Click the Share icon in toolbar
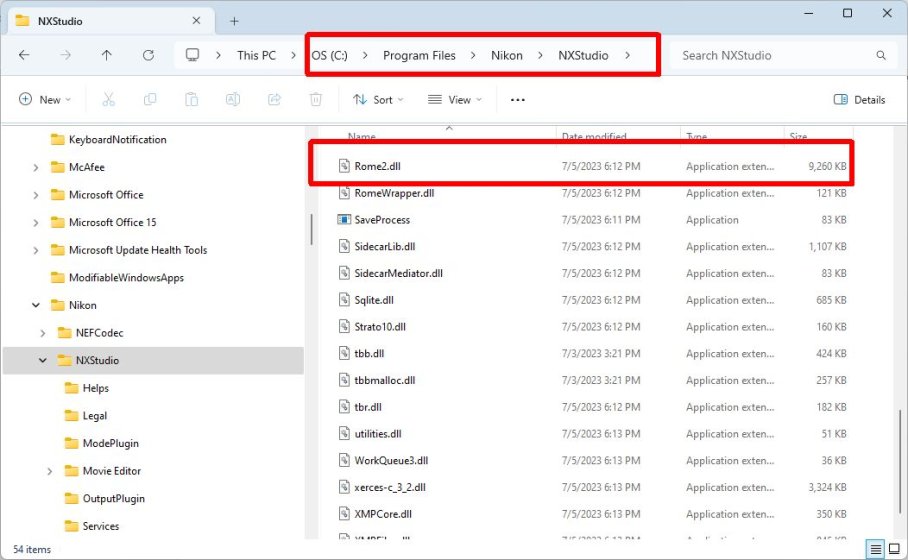 point(274,100)
